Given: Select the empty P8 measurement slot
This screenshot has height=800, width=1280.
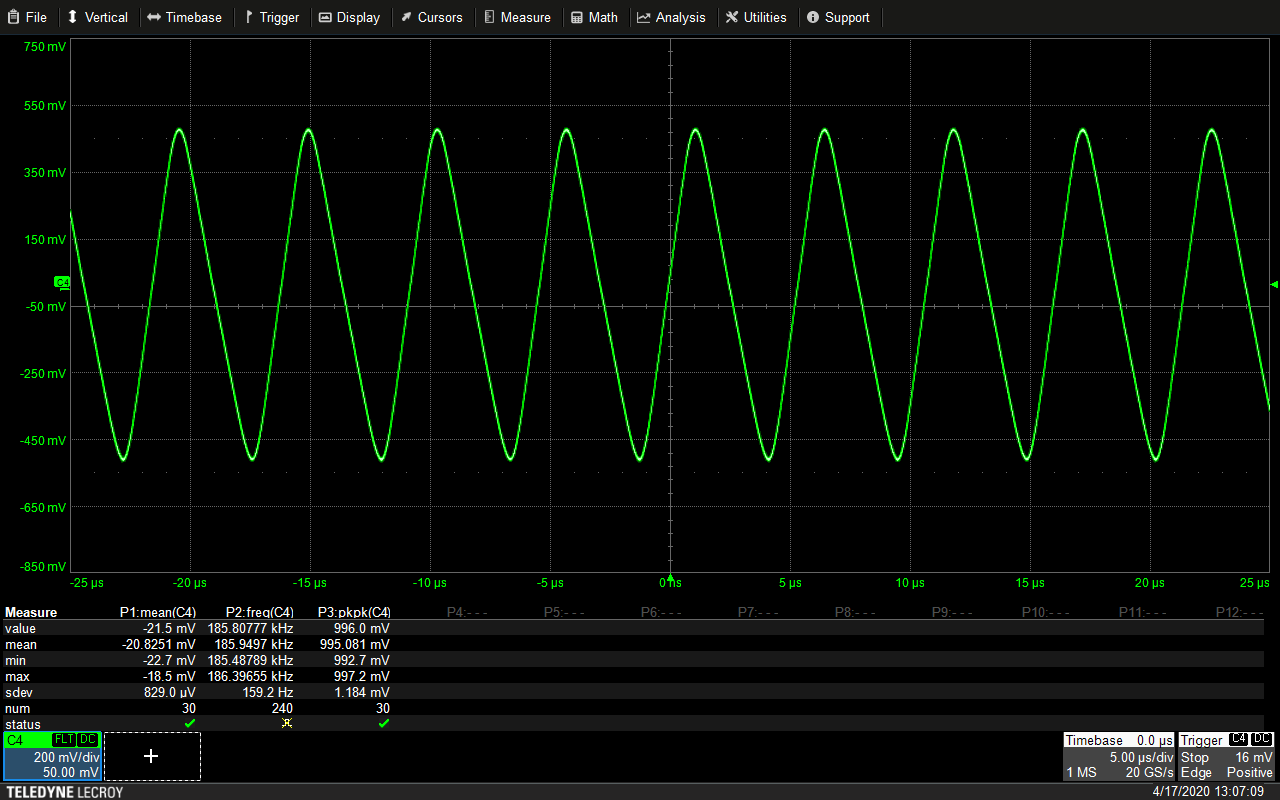Looking at the screenshot, I should pyautogui.click(x=855, y=612).
